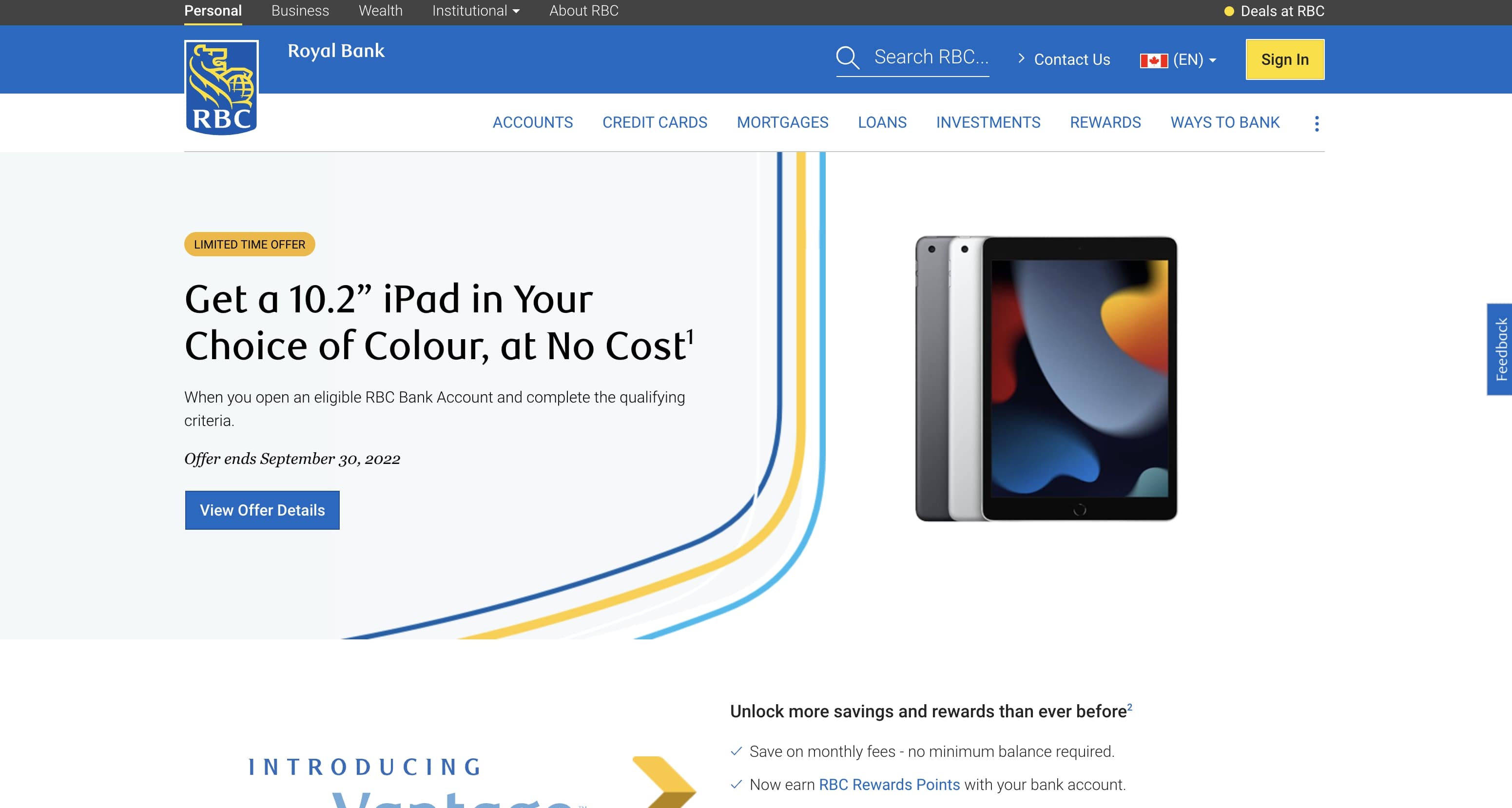Viewport: 1512px width, 808px height.
Task: Select the Personal tab
Action: (x=213, y=11)
